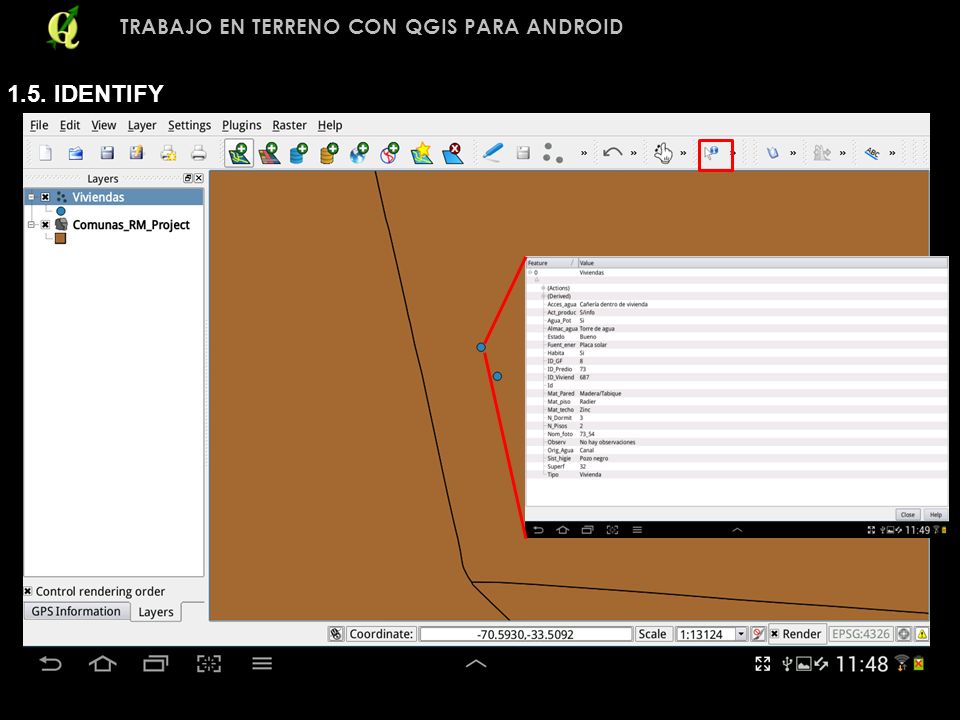Open the New Print Composer icon

coord(168,152)
